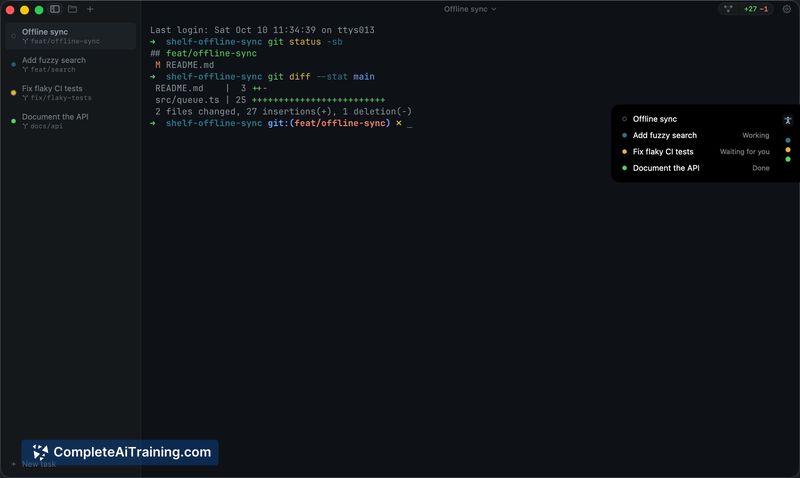
Task: Click the git:(feat/offline-sync) prompt text
Action: point(329,123)
